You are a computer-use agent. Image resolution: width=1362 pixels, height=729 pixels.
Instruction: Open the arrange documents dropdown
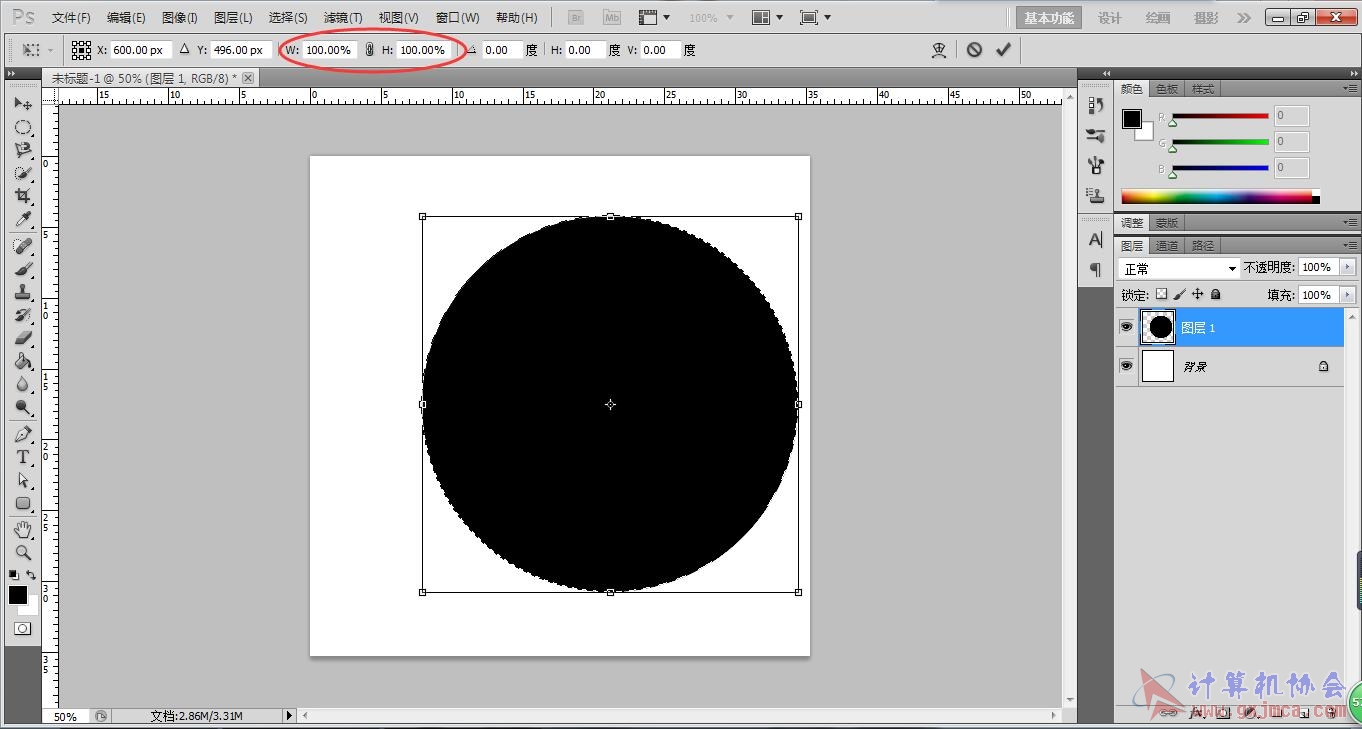pos(767,18)
